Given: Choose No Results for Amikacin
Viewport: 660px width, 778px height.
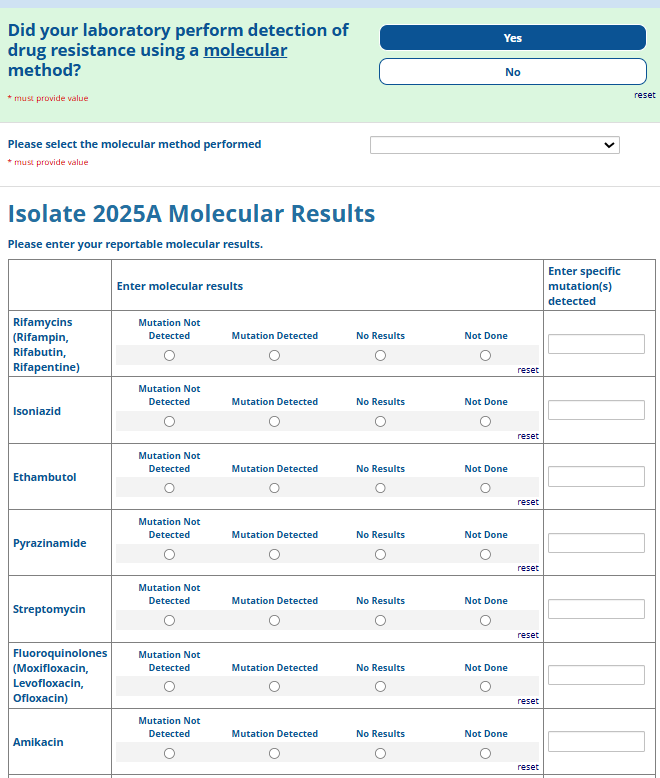Looking at the screenshot, I should [380, 753].
